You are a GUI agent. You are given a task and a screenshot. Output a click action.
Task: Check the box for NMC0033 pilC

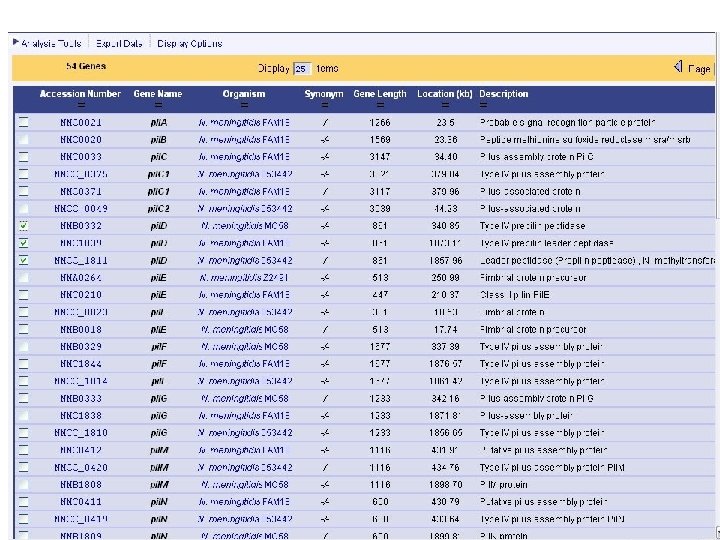(x=23, y=157)
